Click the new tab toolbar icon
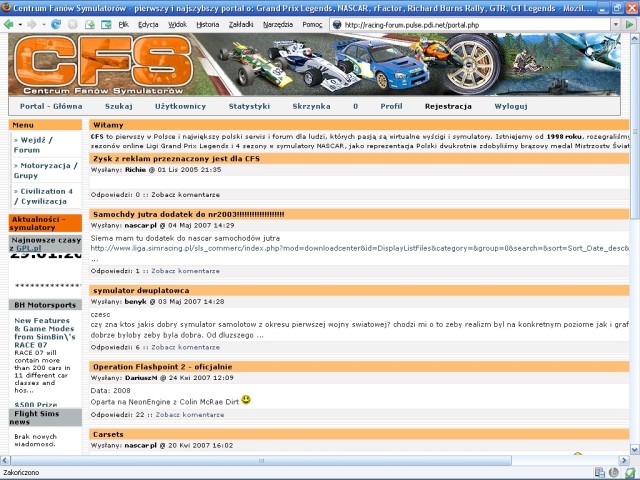Viewport: 640px width, 480px height. pos(90,24)
